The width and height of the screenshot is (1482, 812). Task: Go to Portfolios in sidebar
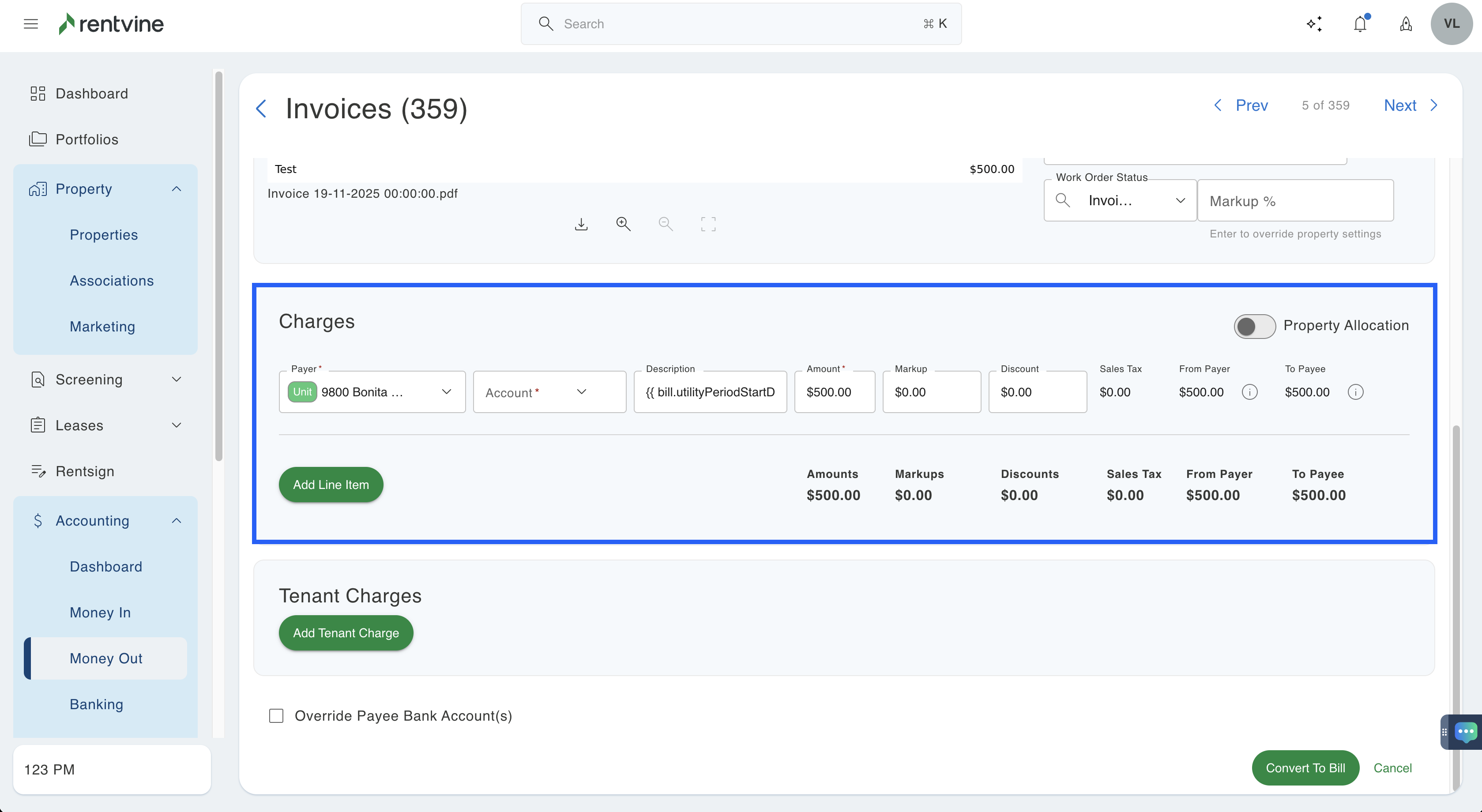click(87, 139)
